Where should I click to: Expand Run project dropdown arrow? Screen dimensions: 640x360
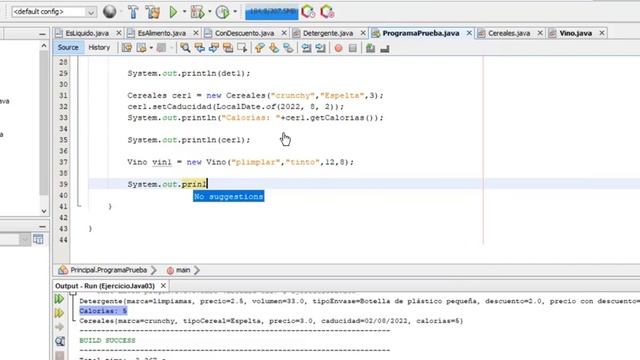184,12
